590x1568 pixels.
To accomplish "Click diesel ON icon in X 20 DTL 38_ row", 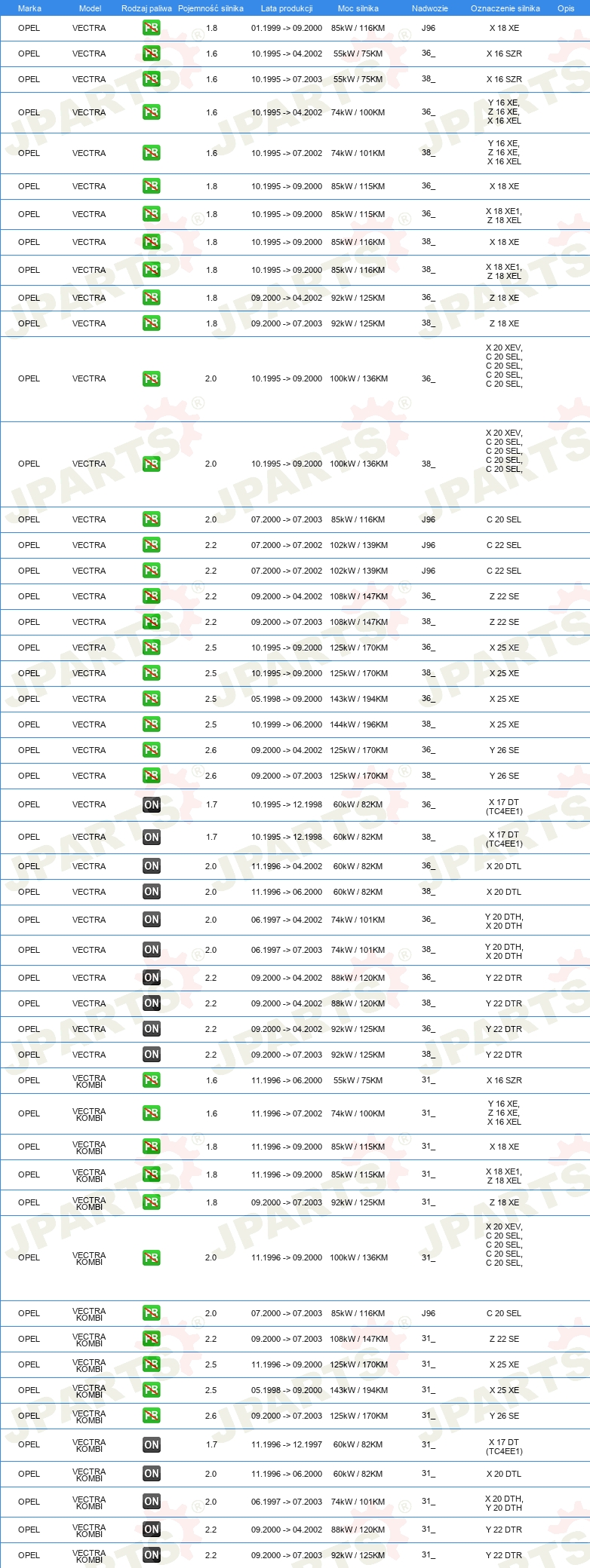I will 152,892.
